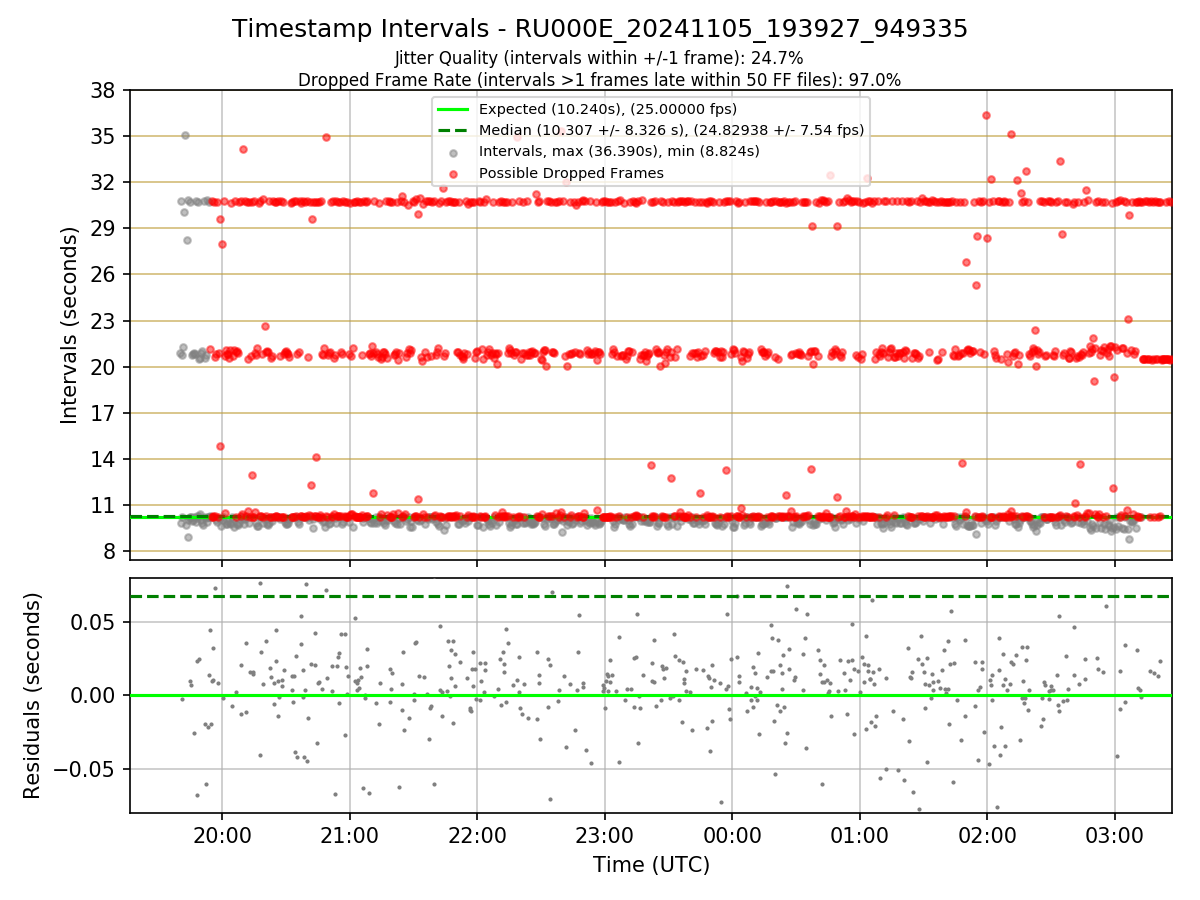Click the x-axis tick label "20:00"

click(x=222, y=835)
